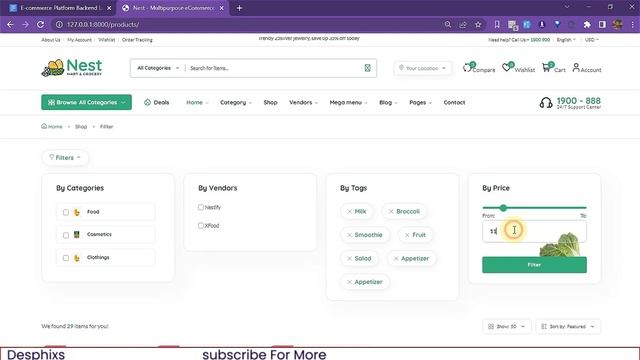This screenshot has height=360, width=640.
Task: Open the All Categories search dropdown
Action: point(158,68)
